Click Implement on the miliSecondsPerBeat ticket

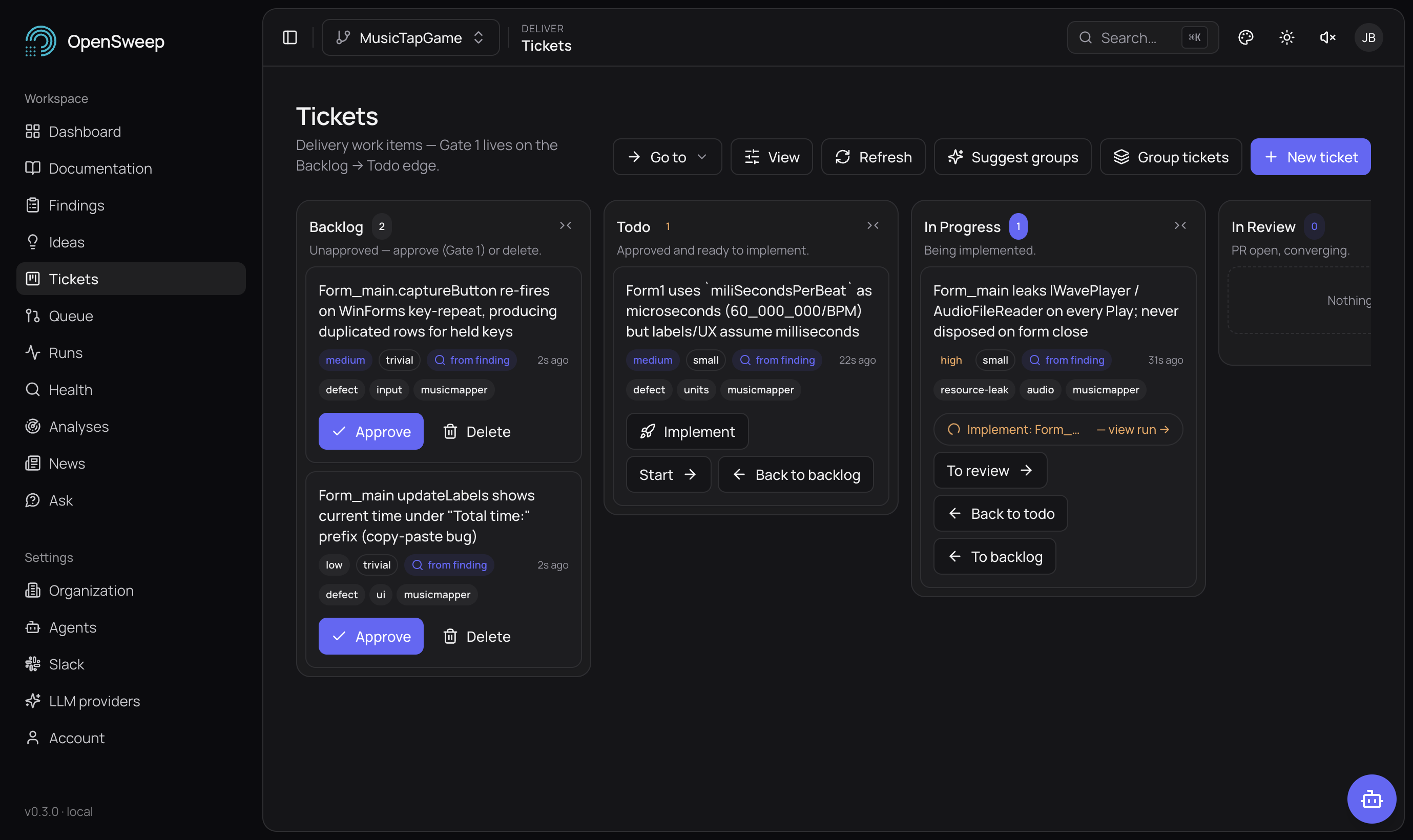tap(687, 431)
